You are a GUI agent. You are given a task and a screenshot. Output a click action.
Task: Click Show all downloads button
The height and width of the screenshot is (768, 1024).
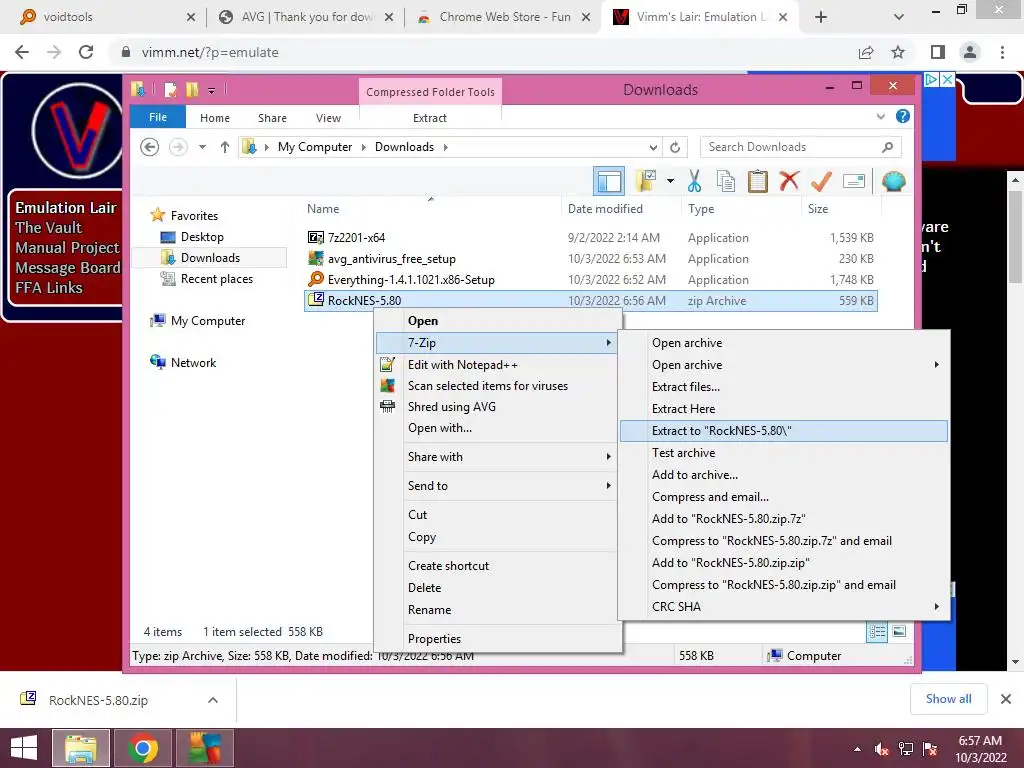pos(948,699)
